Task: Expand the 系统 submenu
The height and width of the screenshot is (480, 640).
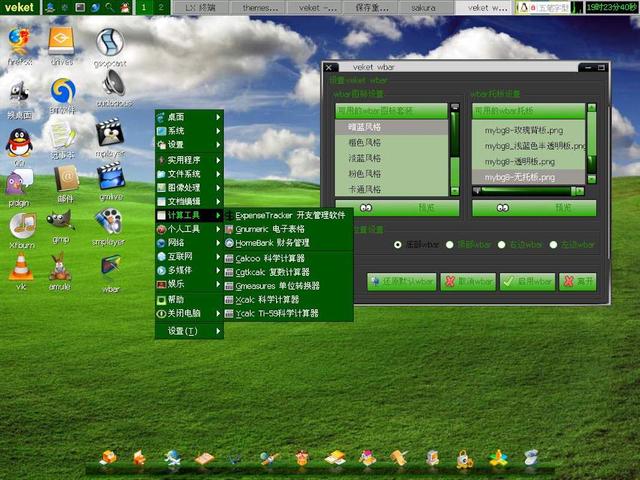Action: pos(189,131)
